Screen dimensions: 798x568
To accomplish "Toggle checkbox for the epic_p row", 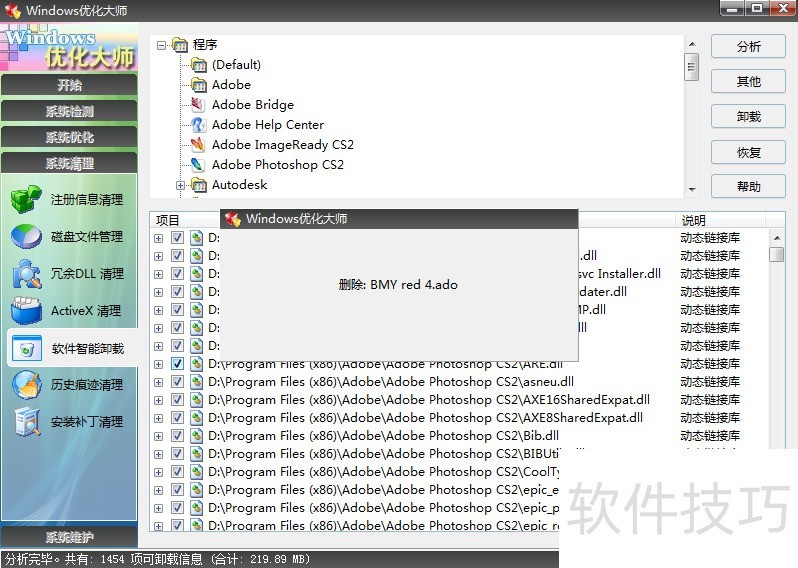I will 177,508.
